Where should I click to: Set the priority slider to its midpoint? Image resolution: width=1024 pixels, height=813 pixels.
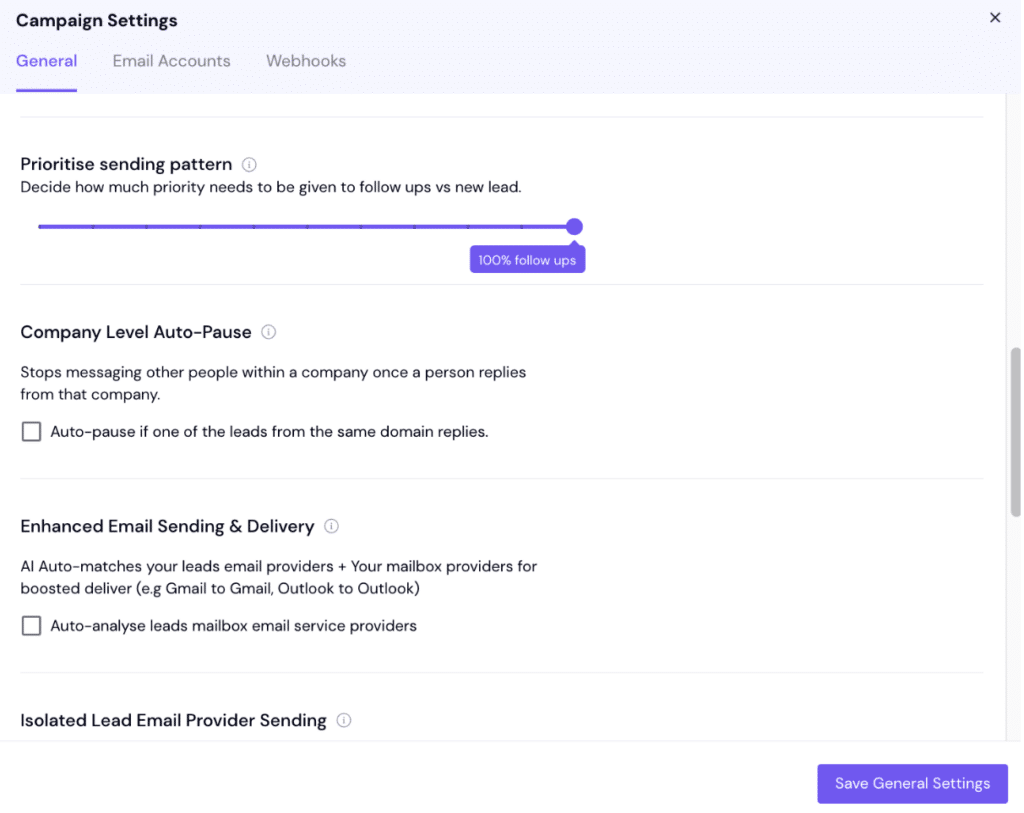tap(306, 226)
